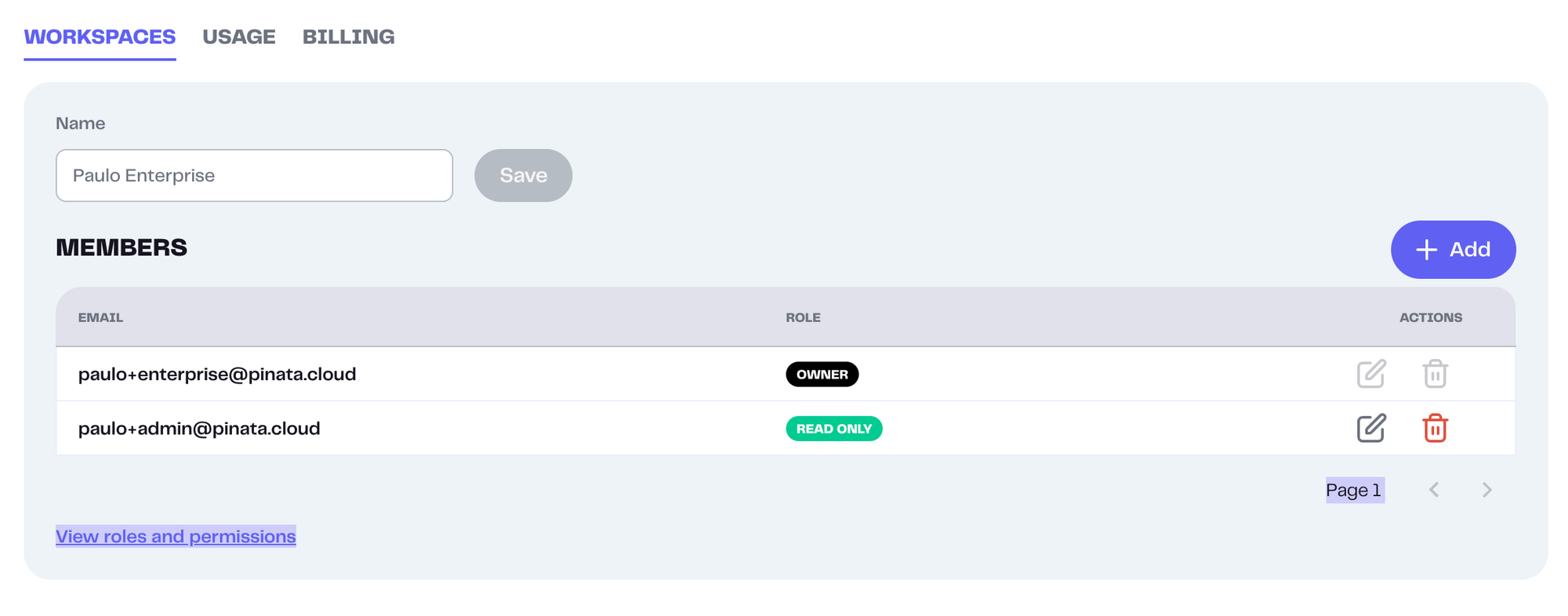The width and height of the screenshot is (1568, 616).
Task: Edit the paulo+admin member role
Action: tap(1371, 429)
